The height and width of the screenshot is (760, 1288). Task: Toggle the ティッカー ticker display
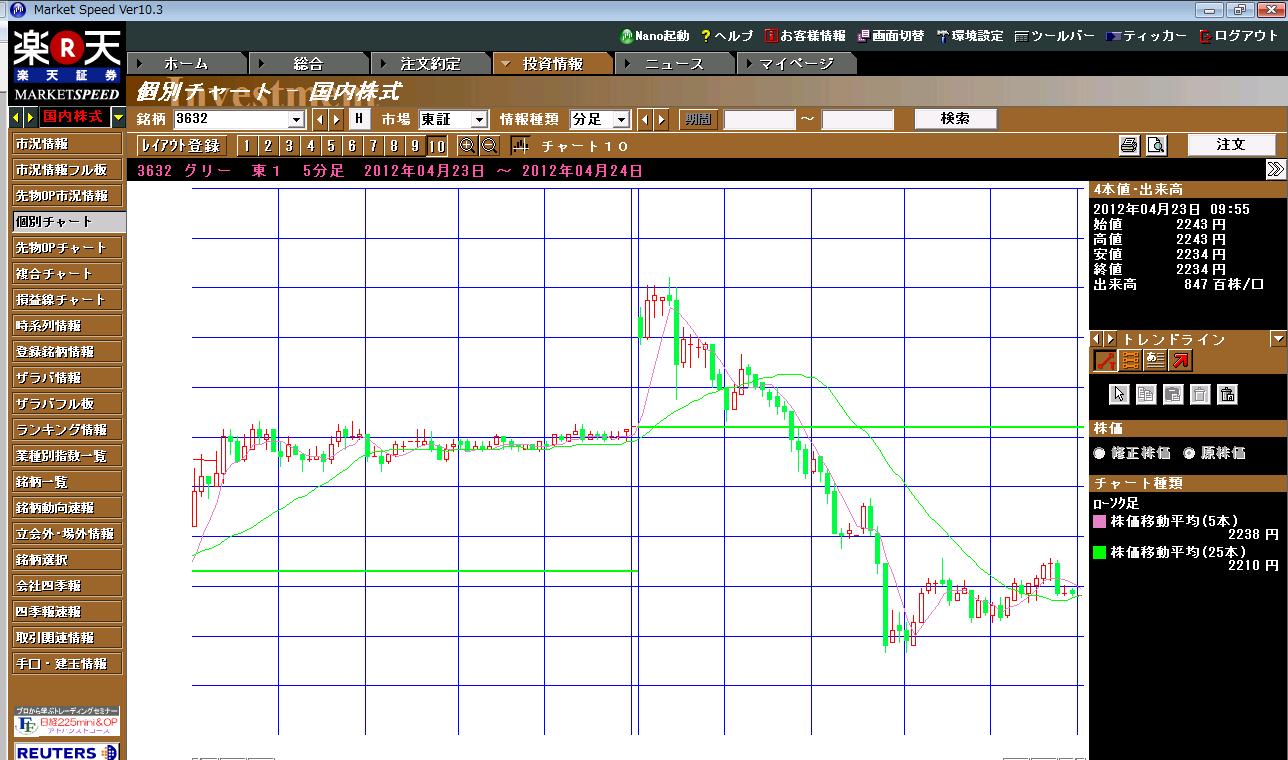coord(1146,36)
